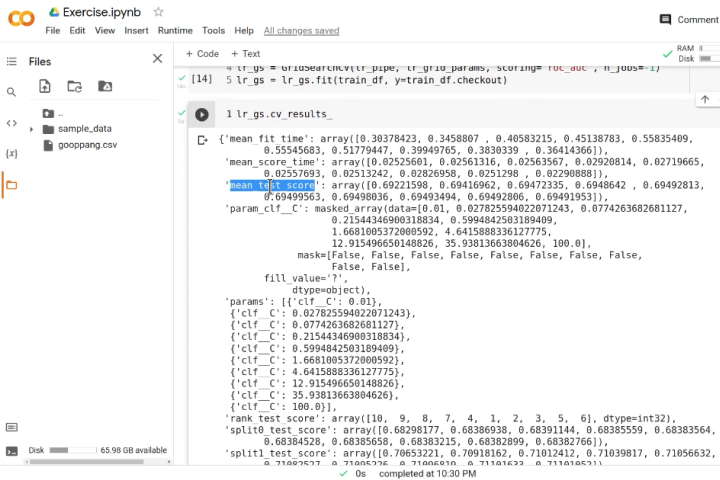The image size is (720, 480).
Task: Open the terminal icon in the sidebar
Action: [x=11, y=452]
